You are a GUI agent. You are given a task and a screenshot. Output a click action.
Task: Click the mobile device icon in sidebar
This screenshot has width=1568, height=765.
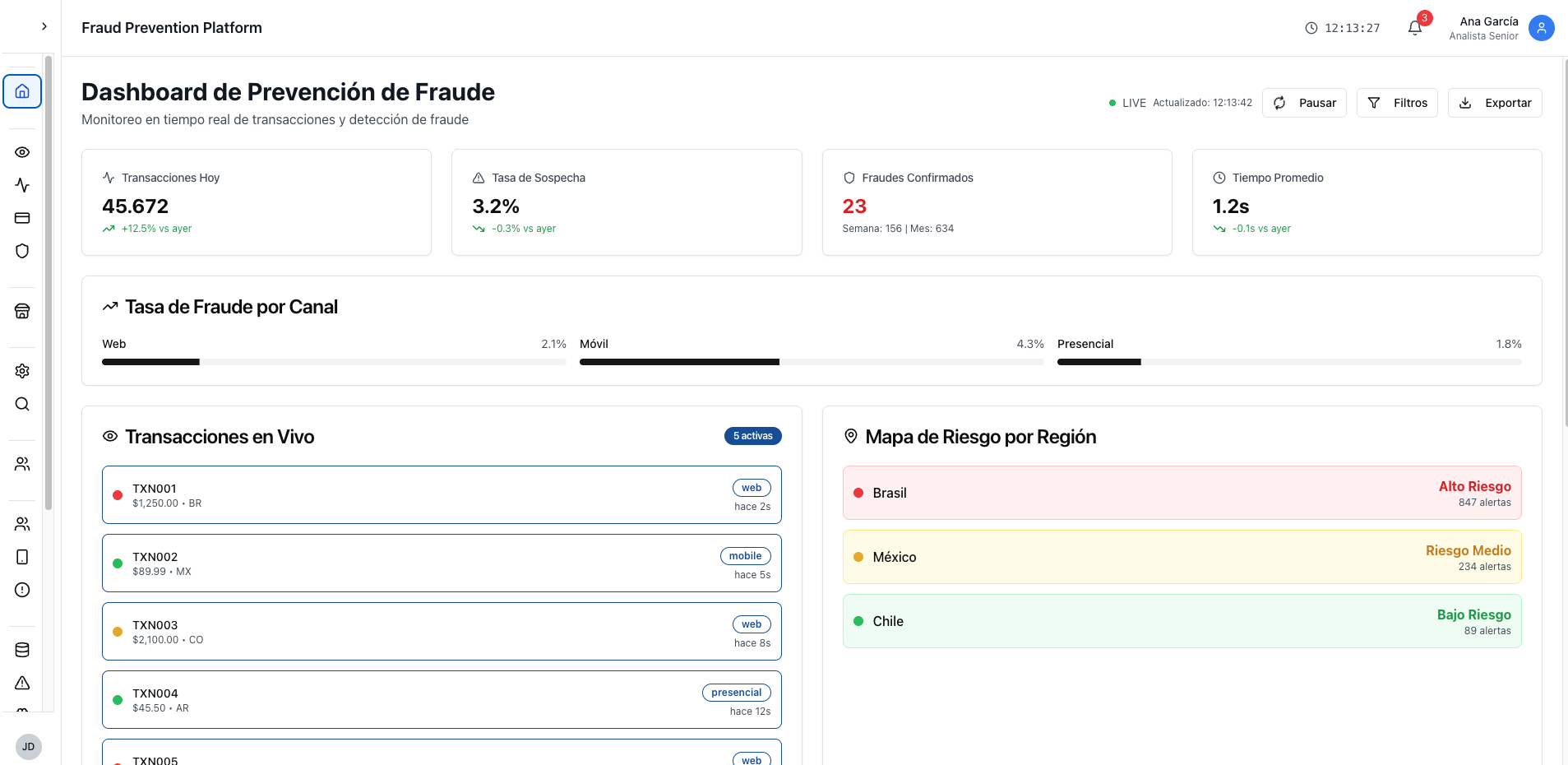coord(22,557)
